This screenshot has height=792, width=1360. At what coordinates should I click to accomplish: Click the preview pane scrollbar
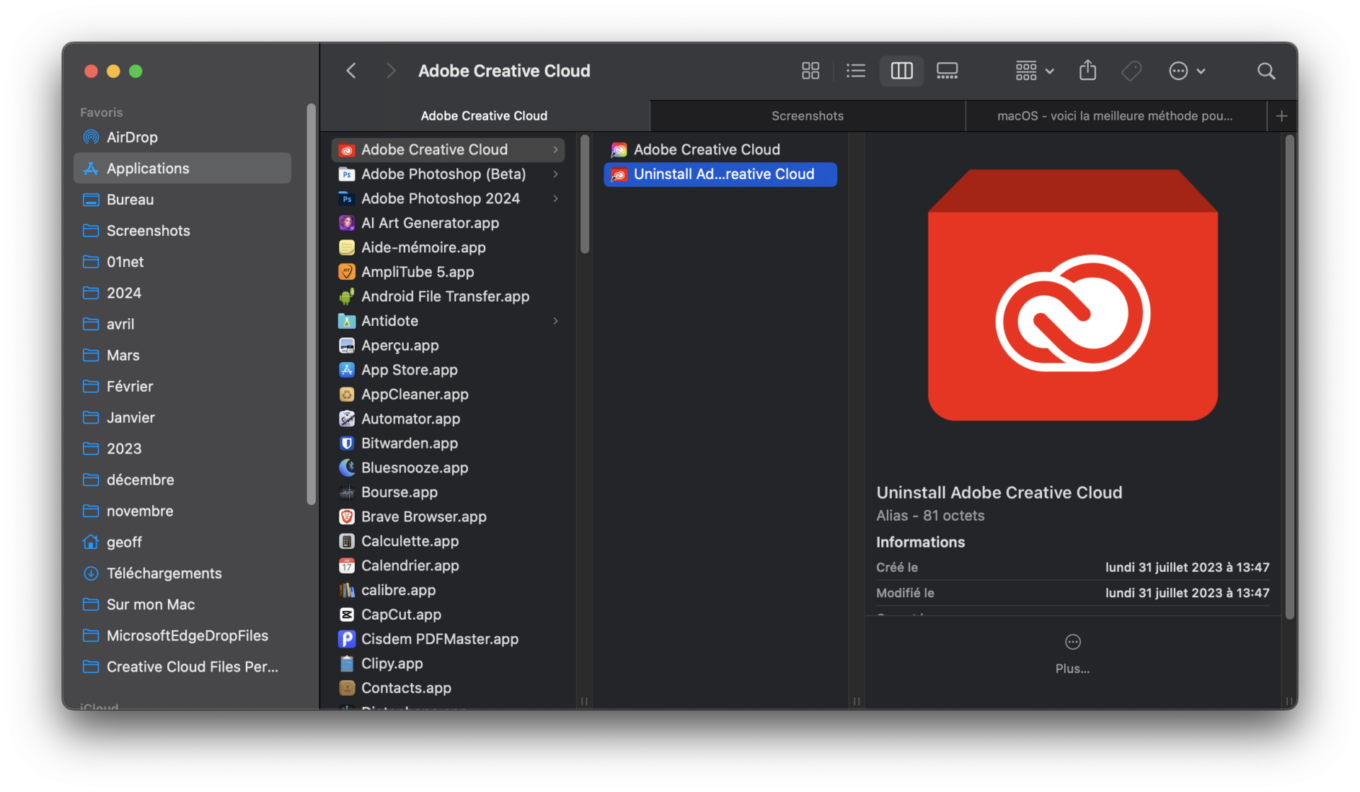click(x=1289, y=377)
